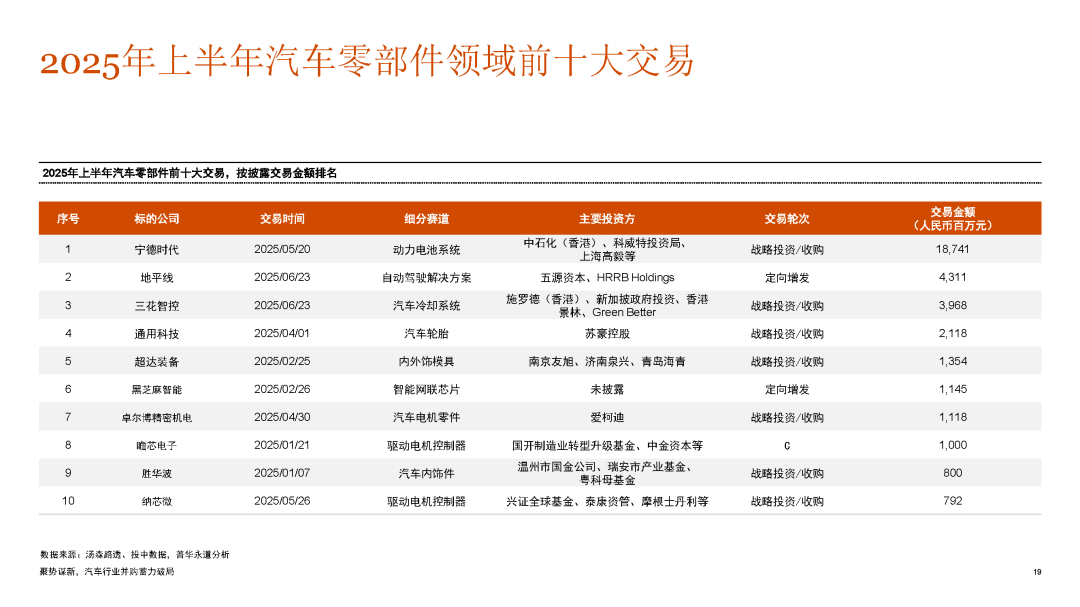1080x607 pixels.
Task: Click the 交易时间 column header
Action: click(x=282, y=218)
